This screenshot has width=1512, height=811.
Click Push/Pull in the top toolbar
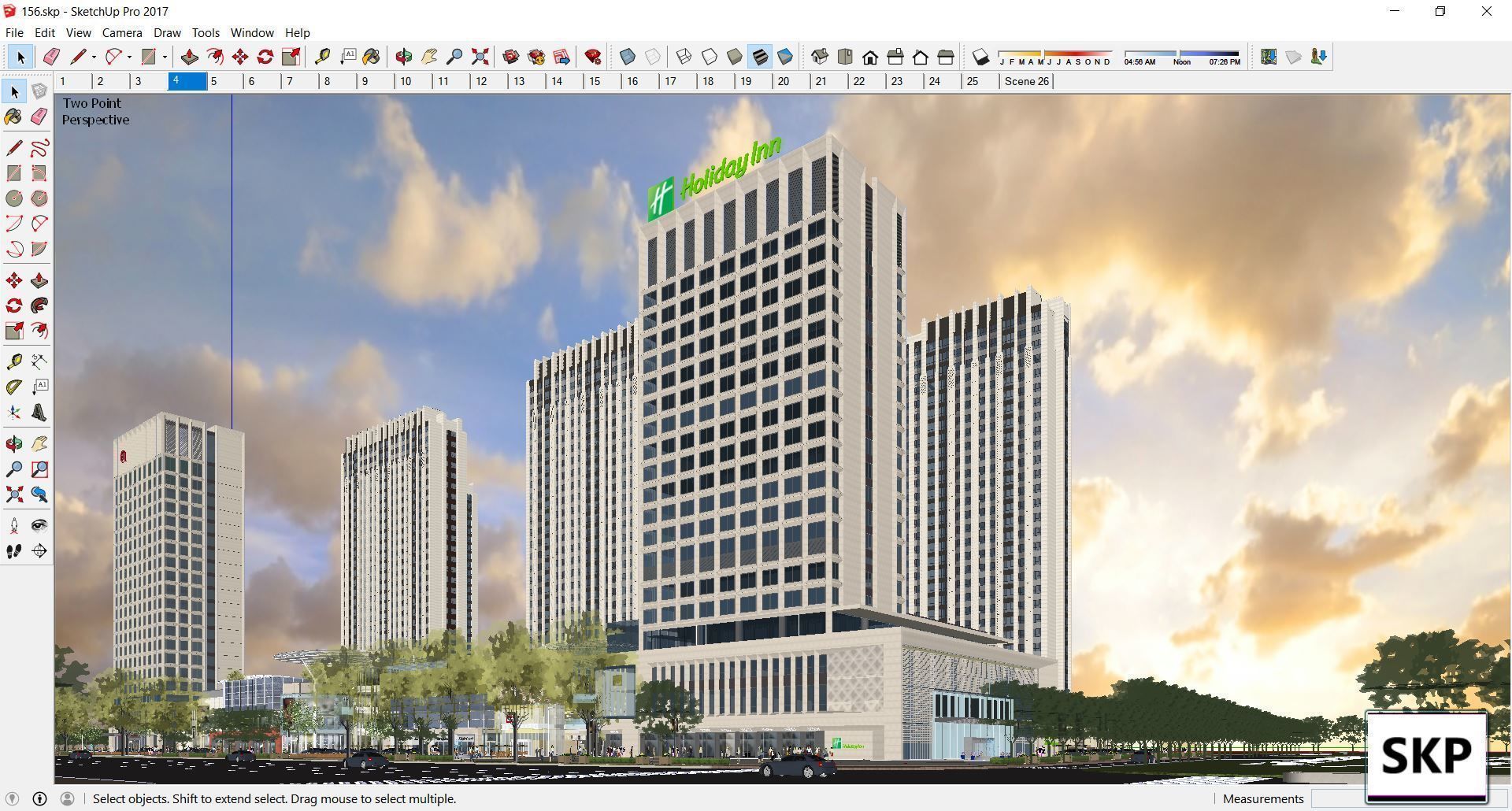pyautogui.click(x=189, y=57)
